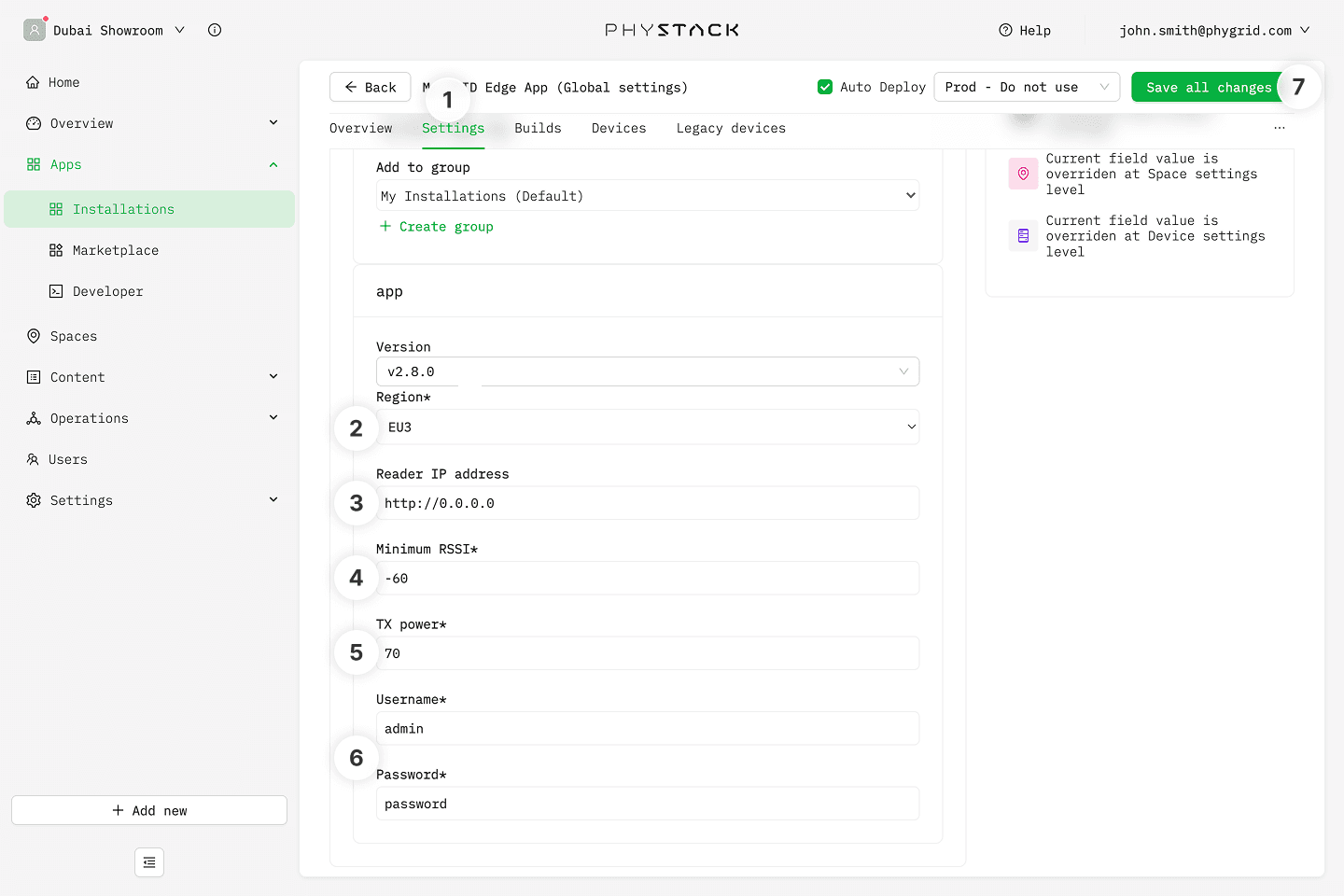Screen dimensions: 1344x896
Task: Click the Home house icon
Action: (x=33, y=82)
